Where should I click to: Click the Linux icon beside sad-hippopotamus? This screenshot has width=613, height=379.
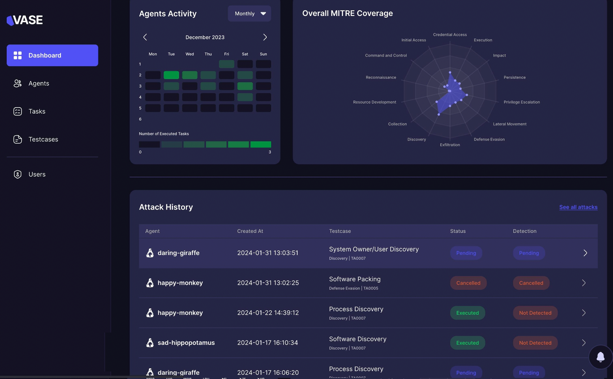click(150, 343)
